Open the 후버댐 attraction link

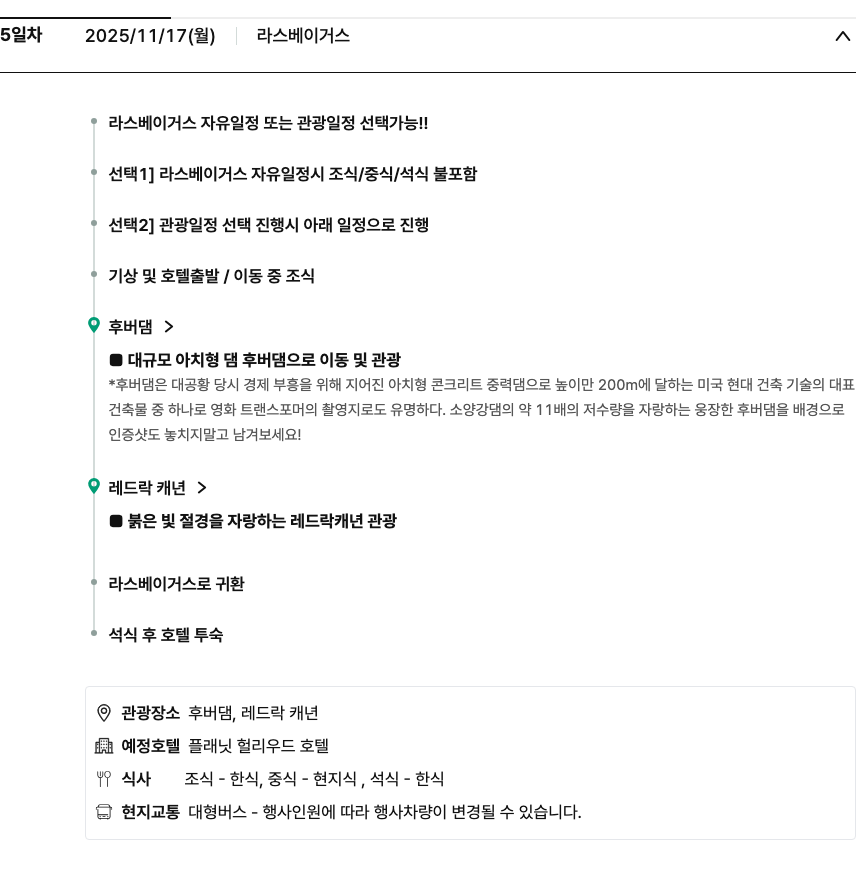(x=131, y=327)
